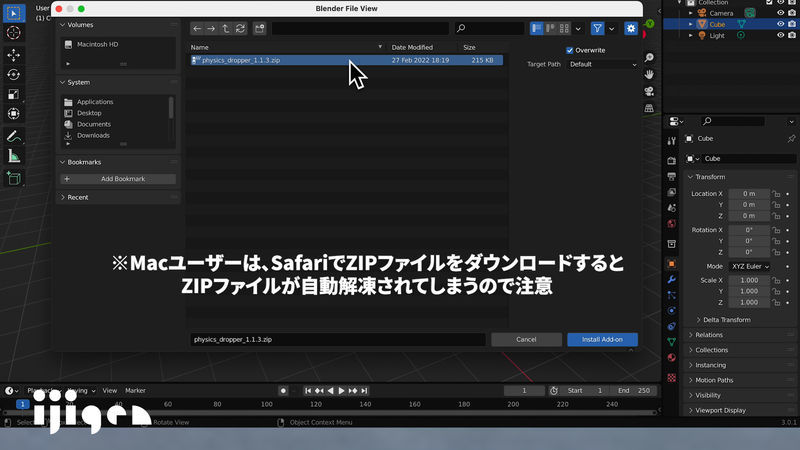This screenshot has height=450, width=800.
Task: Toggle Rotation X lock
Action: click(x=776, y=230)
